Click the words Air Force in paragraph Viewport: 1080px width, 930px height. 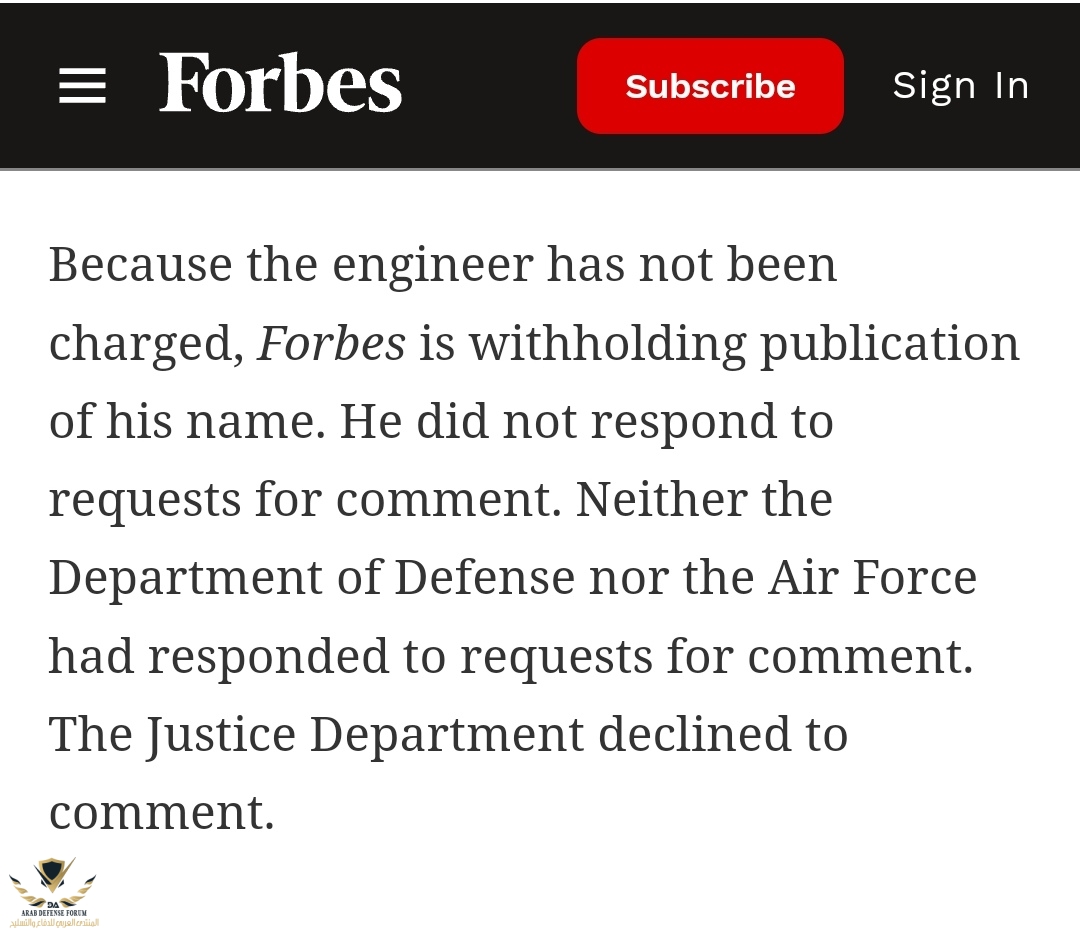(873, 577)
